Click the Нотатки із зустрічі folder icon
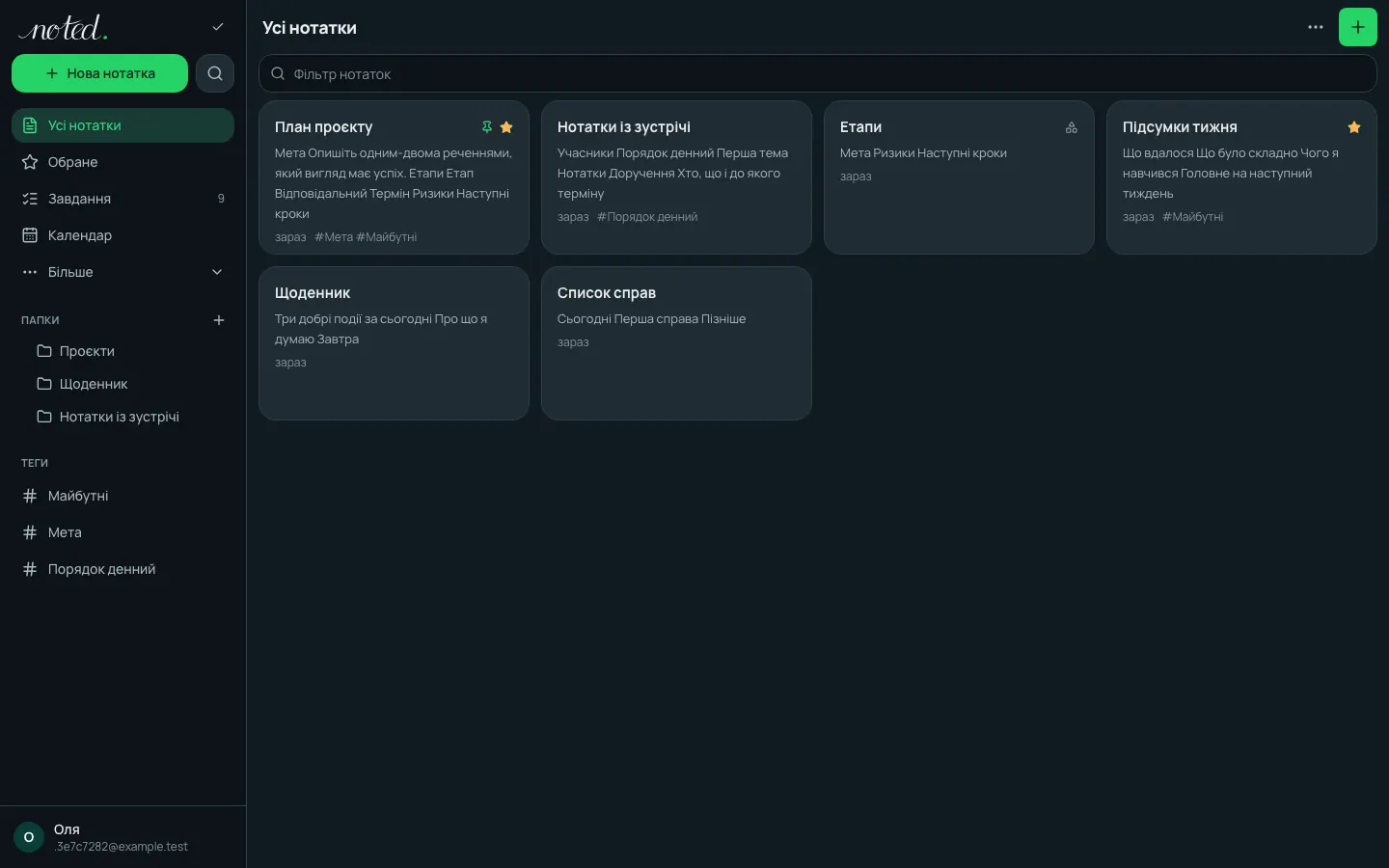Image resolution: width=1389 pixels, height=868 pixels. tap(44, 417)
